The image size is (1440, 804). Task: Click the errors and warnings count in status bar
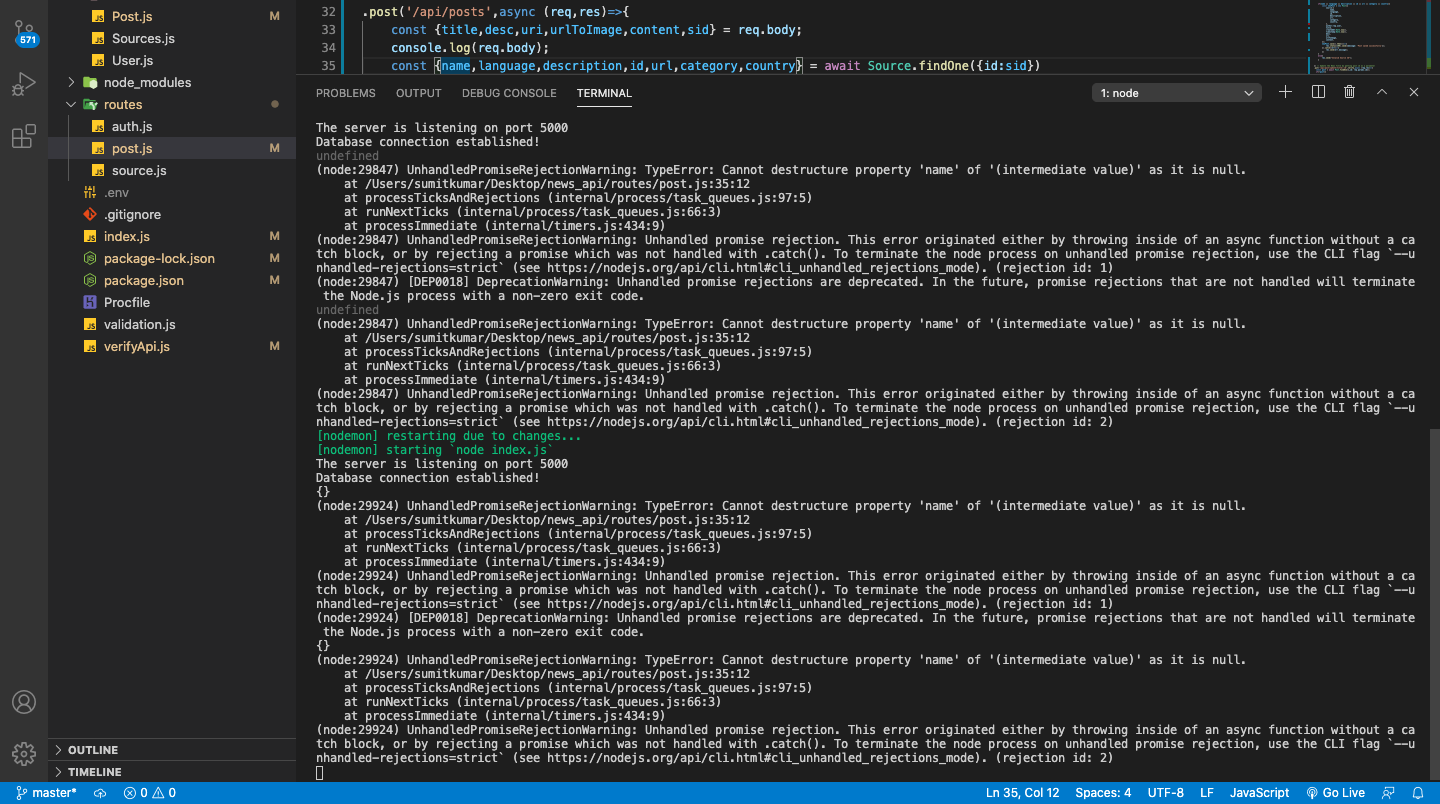click(x=149, y=793)
